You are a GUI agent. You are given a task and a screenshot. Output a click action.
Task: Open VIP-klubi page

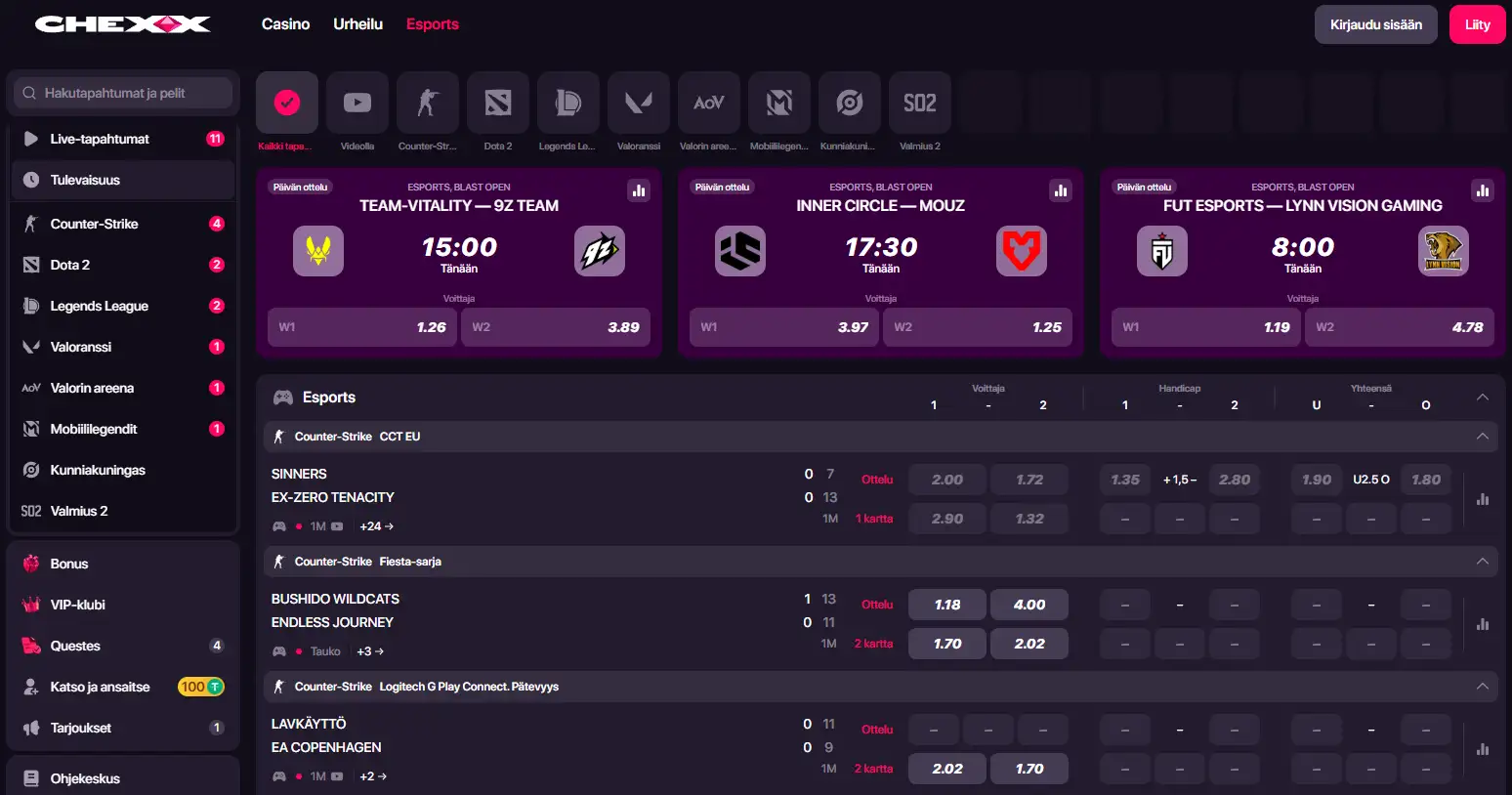pos(123,605)
